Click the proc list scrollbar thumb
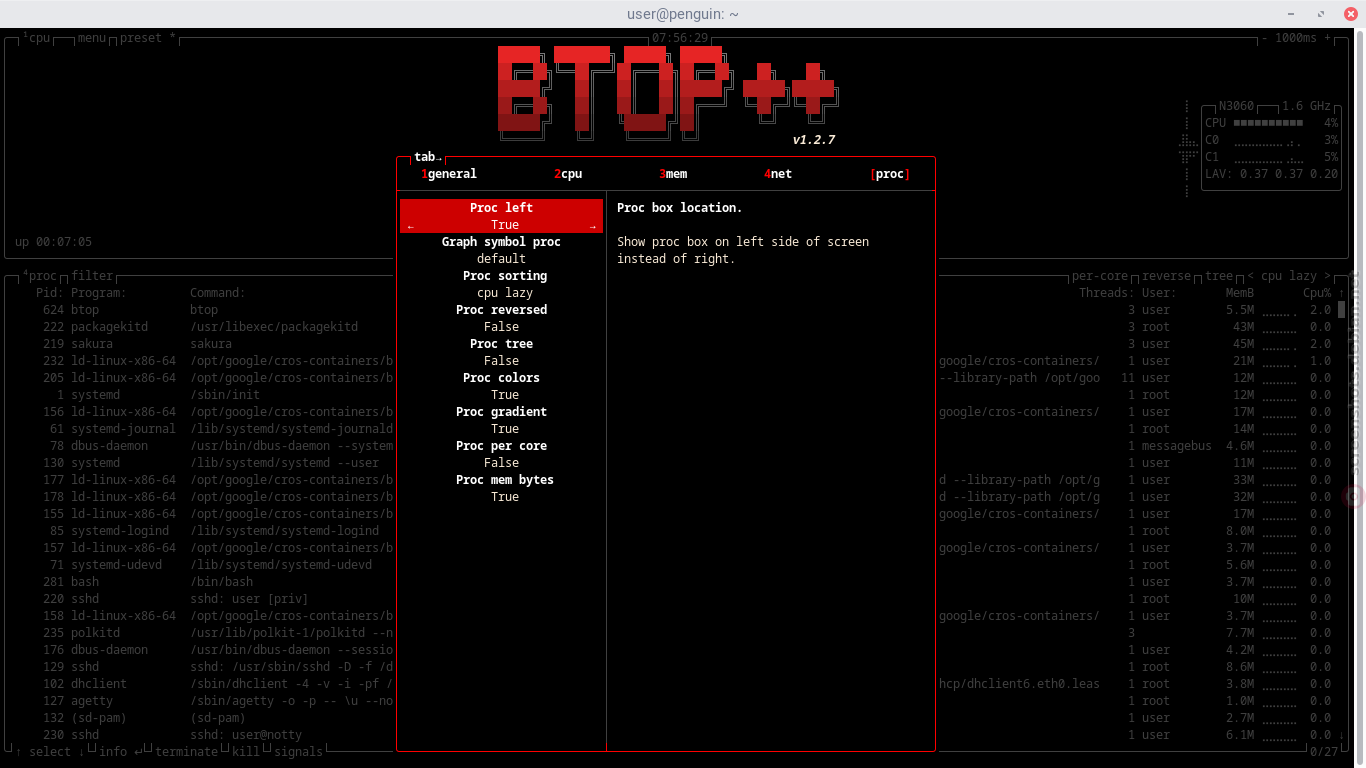The width and height of the screenshot is (1366, 768). 1342,309
